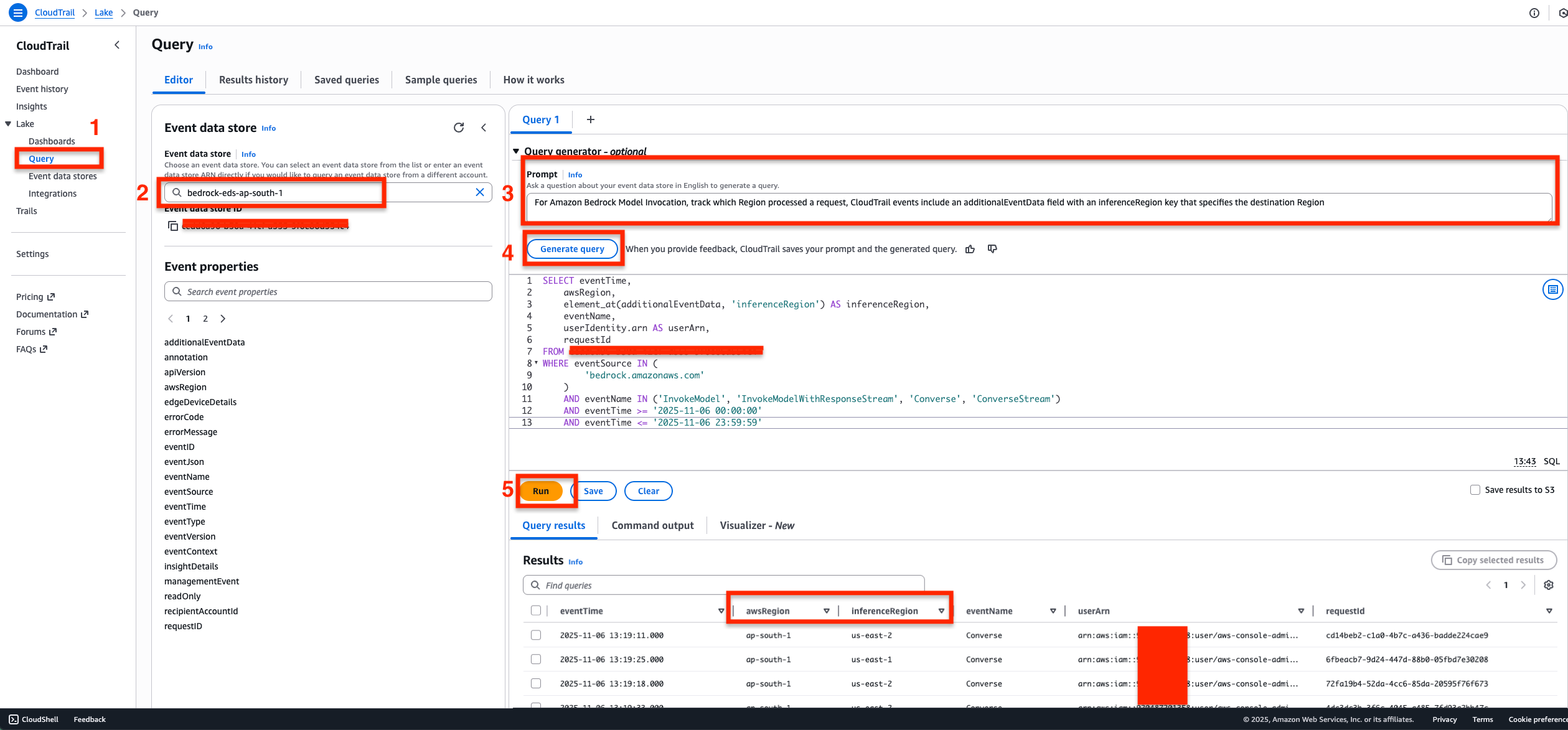Give thumbs down feedback on generated query

tap(992, 248)
